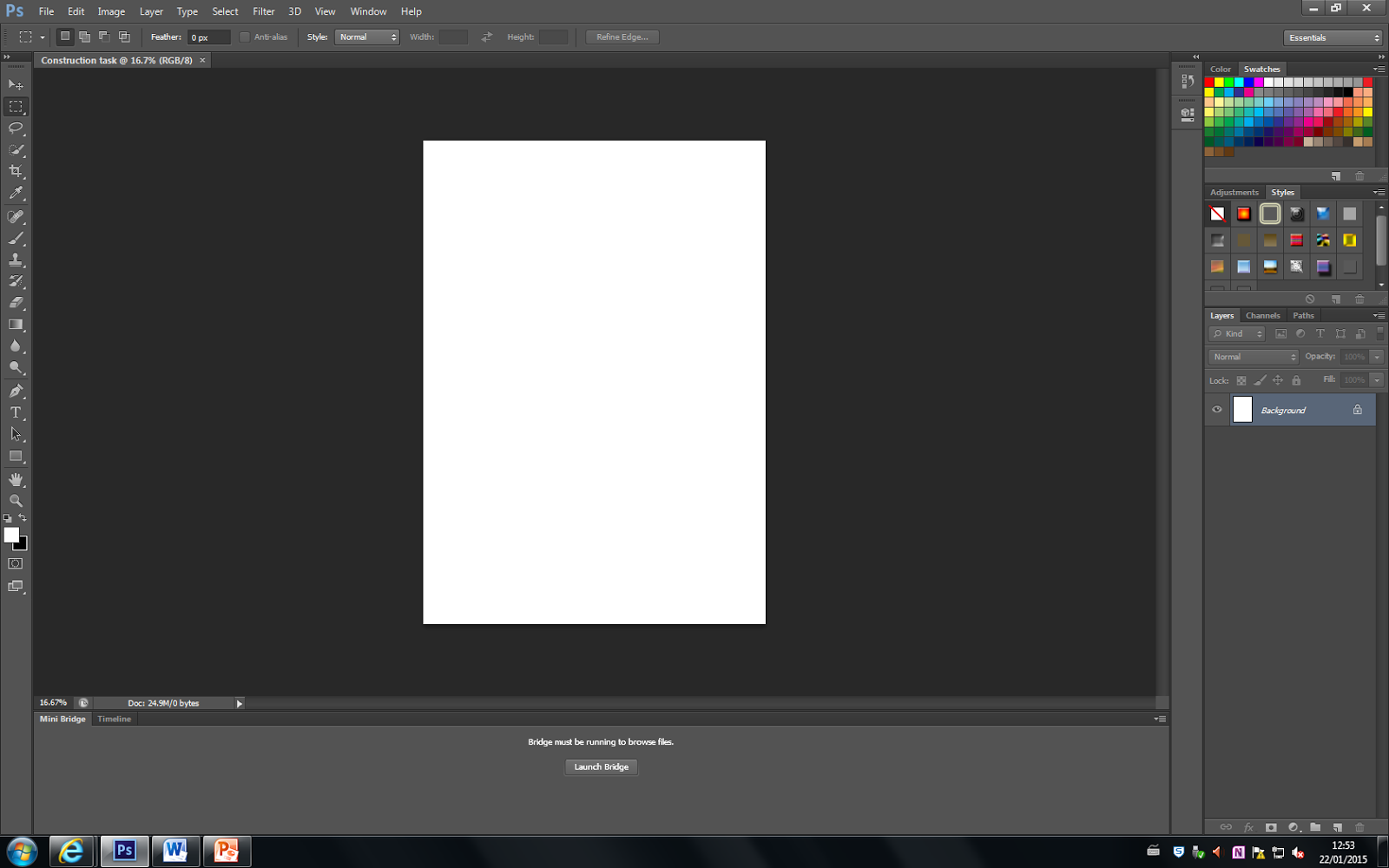1389x868 pixels.
Task: Select the Dodge tool
Action: tap(16, 368)
